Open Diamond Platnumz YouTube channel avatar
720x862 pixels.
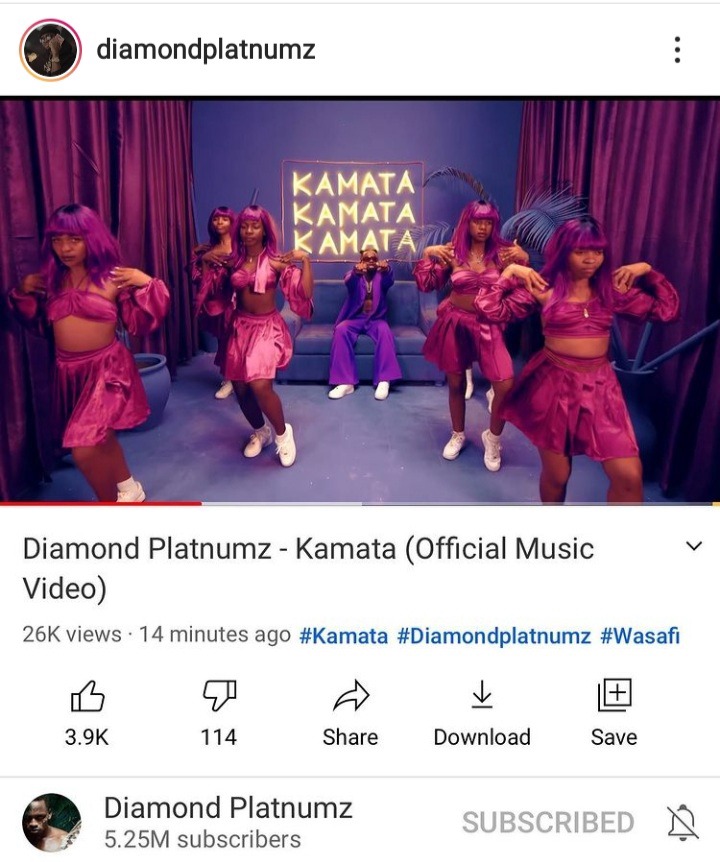52,822
